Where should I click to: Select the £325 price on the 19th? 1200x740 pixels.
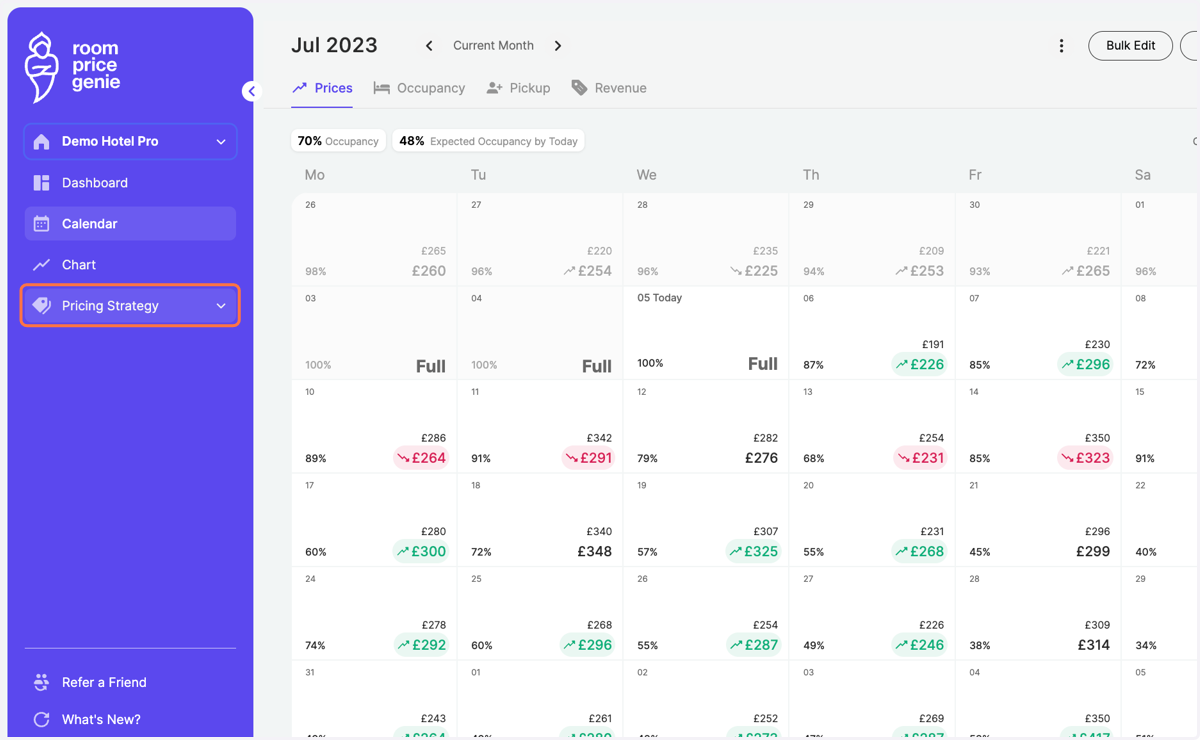pyautogui.click(x=753, y=552)
